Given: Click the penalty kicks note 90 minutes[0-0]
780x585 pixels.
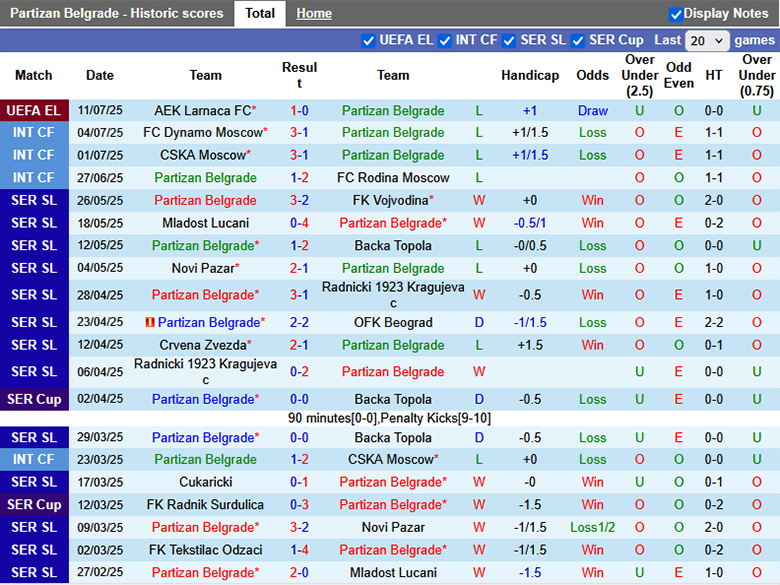Looking at the screenshot, I should (x=390, y=418).
